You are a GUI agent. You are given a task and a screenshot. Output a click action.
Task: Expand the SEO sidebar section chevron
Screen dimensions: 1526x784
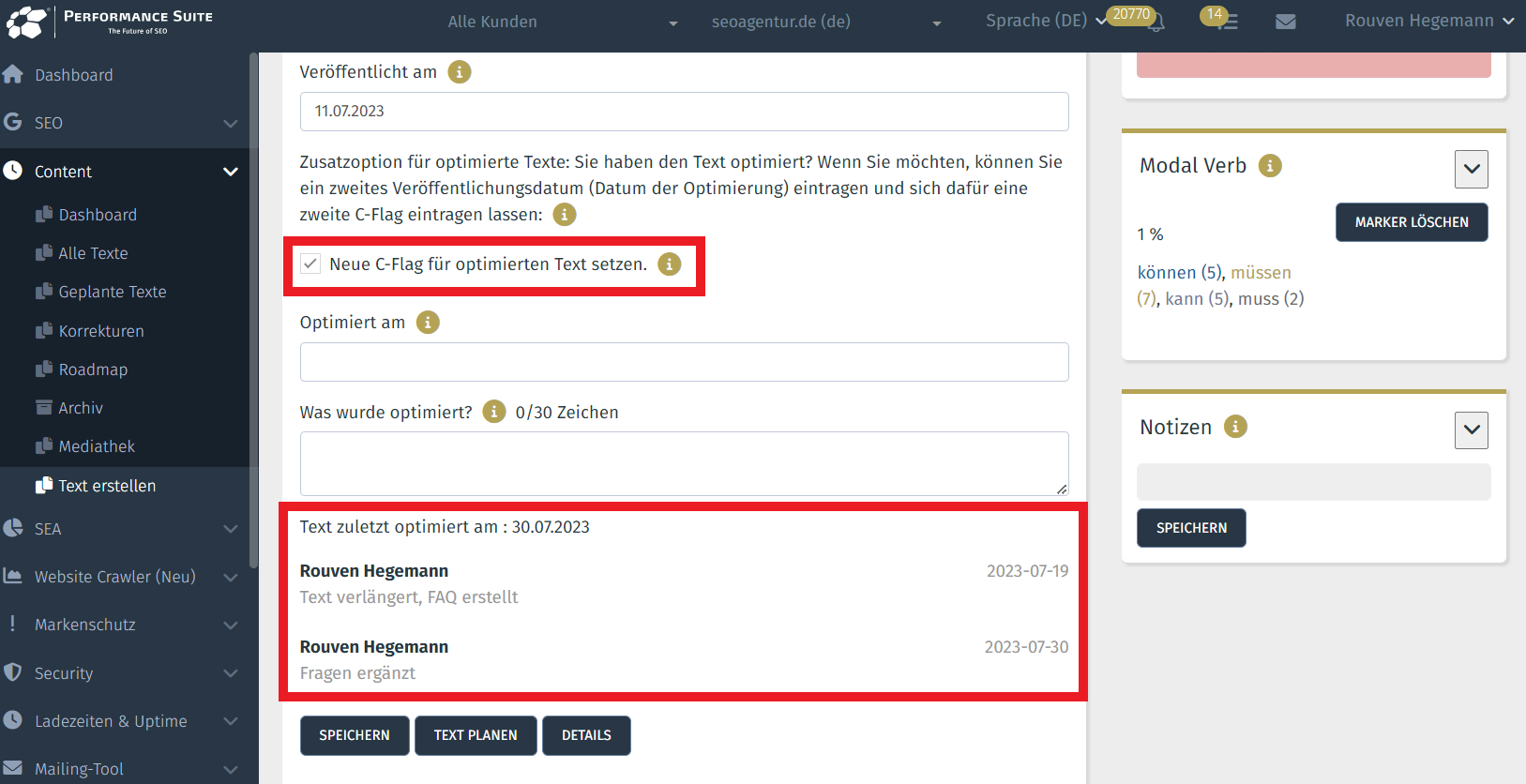(231, 124)
